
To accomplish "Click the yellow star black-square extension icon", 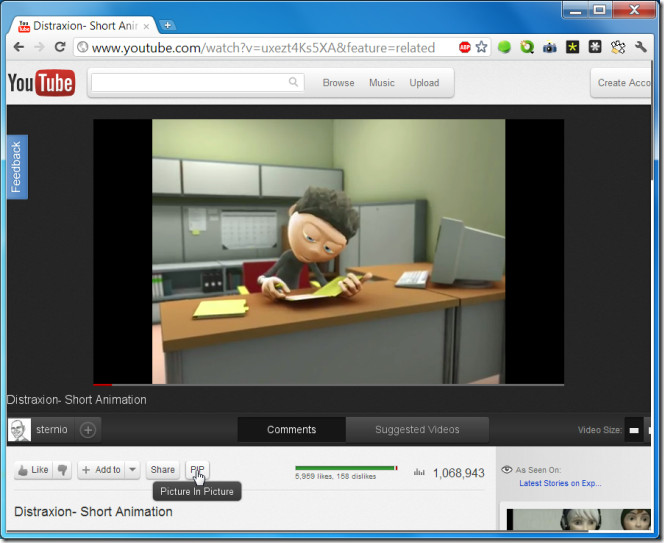I will (x=573, y=47).
